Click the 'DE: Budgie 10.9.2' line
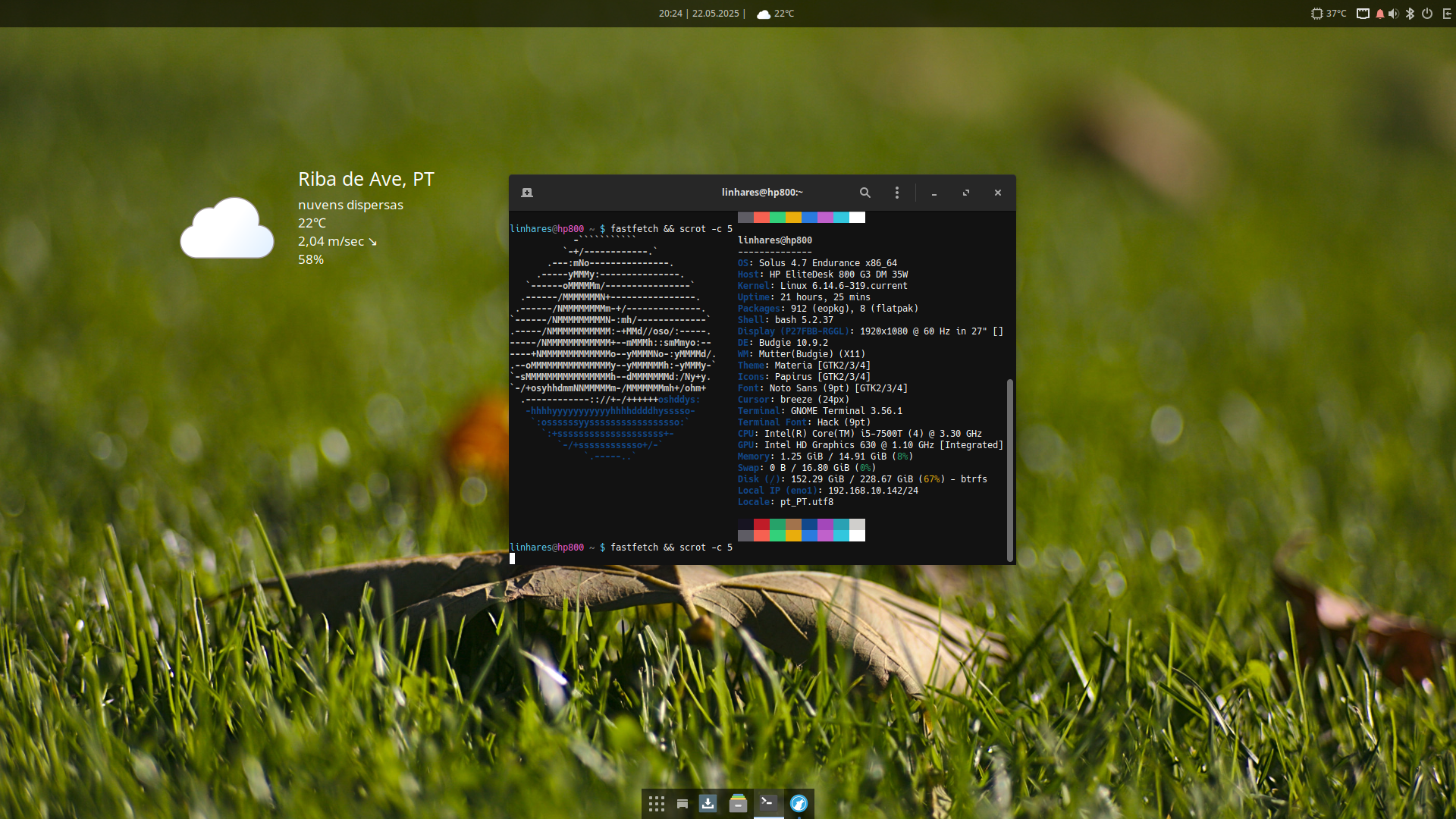This screenshot has height=819, width=1456. point(783,343)
